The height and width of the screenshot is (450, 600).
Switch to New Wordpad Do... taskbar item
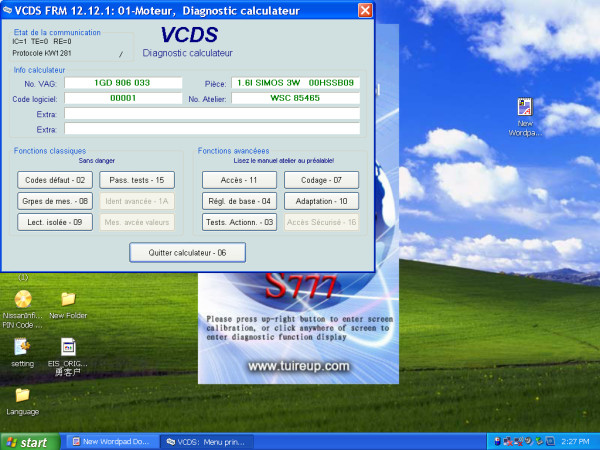(x=112, y=442)
